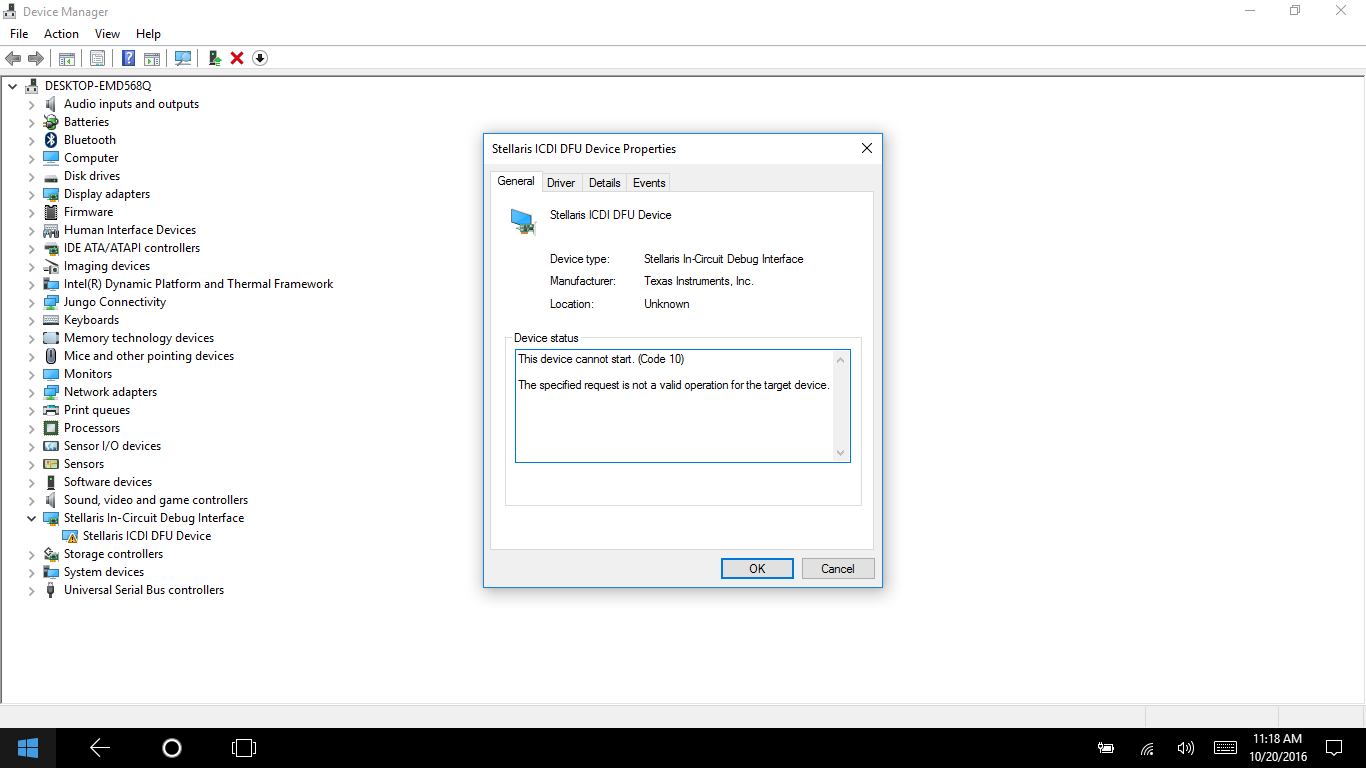The width and height of the screenshot is (1366, 768).
Task: Click Device status scrollbar up arrow
Action: click(840, 359)
